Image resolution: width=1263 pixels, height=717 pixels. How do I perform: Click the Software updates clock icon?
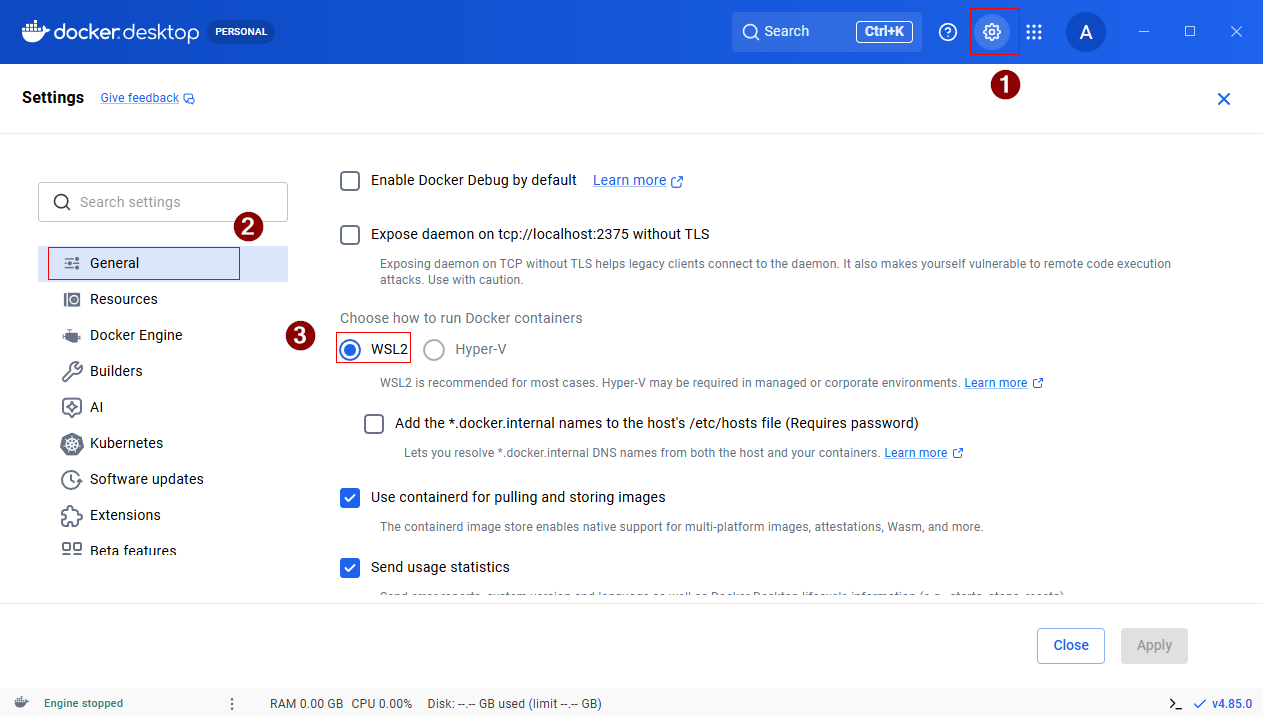[x=72, y=479]
